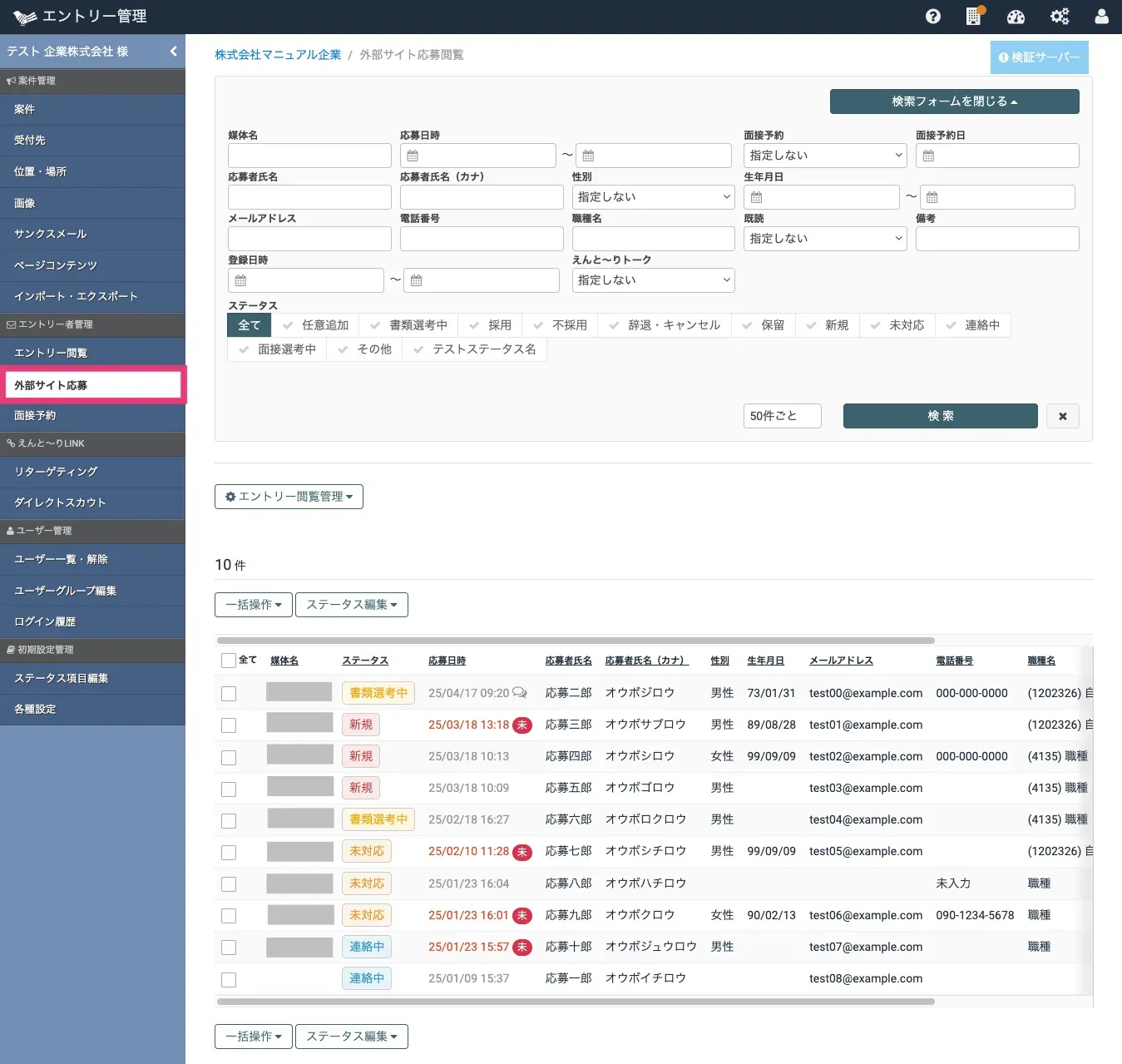Expand the 性別 select box

pos(653,197)
